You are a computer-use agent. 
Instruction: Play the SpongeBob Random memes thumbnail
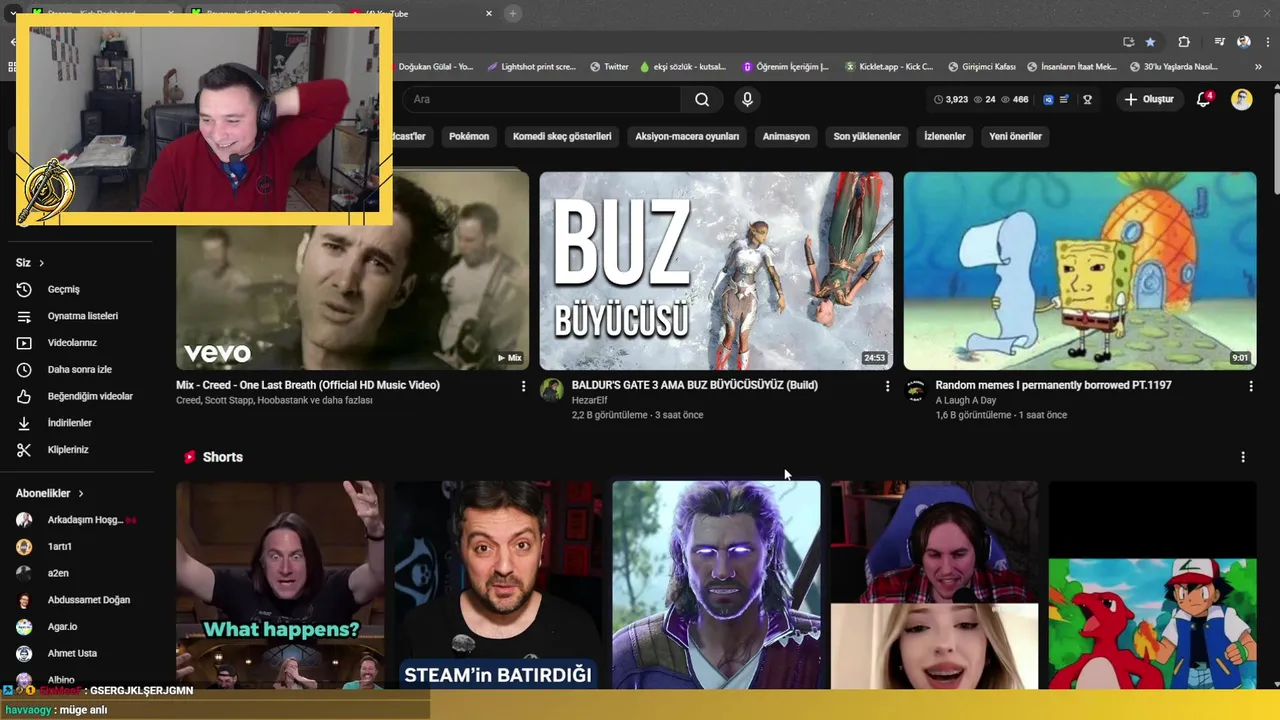tap(1080, 271)
